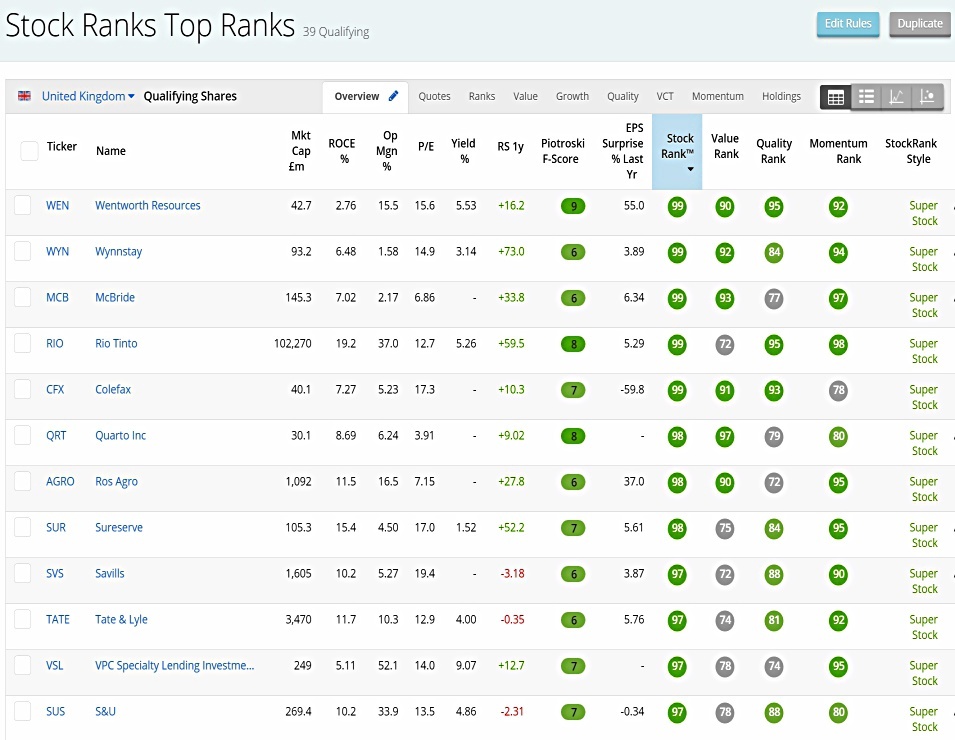This screenshot has height=740, width=955.
Task: Open the Tate & Lyle company link
Action: pyautogui.click(x=121, y=619)
